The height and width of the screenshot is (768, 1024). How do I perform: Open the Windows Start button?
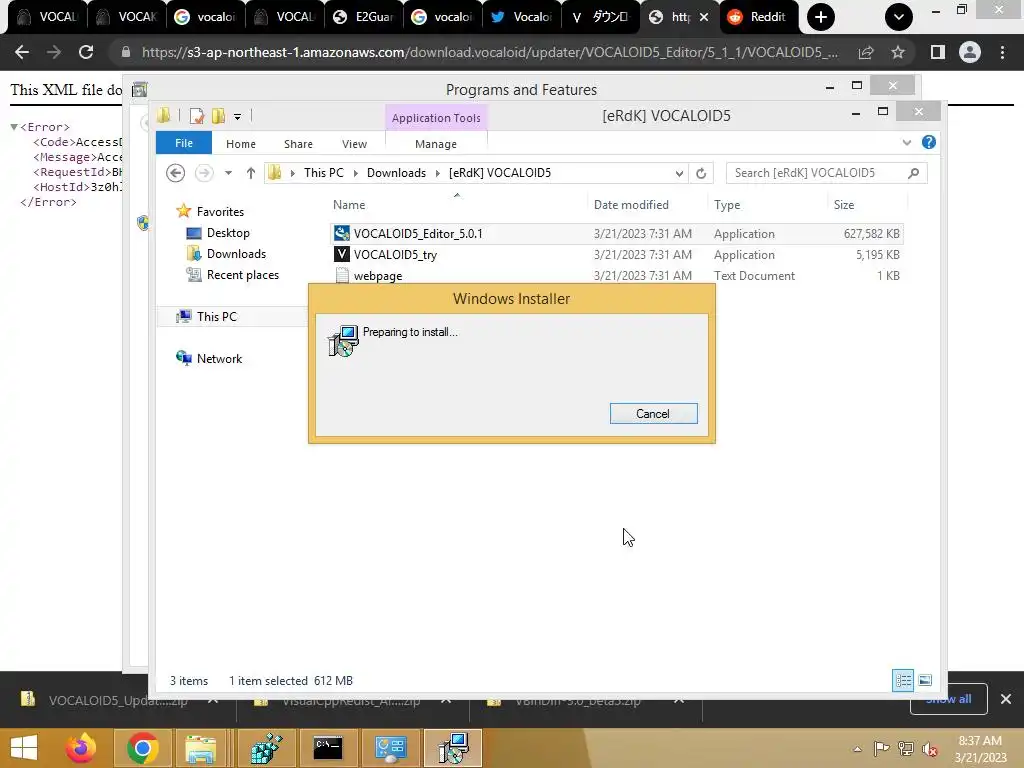(24, 748)
